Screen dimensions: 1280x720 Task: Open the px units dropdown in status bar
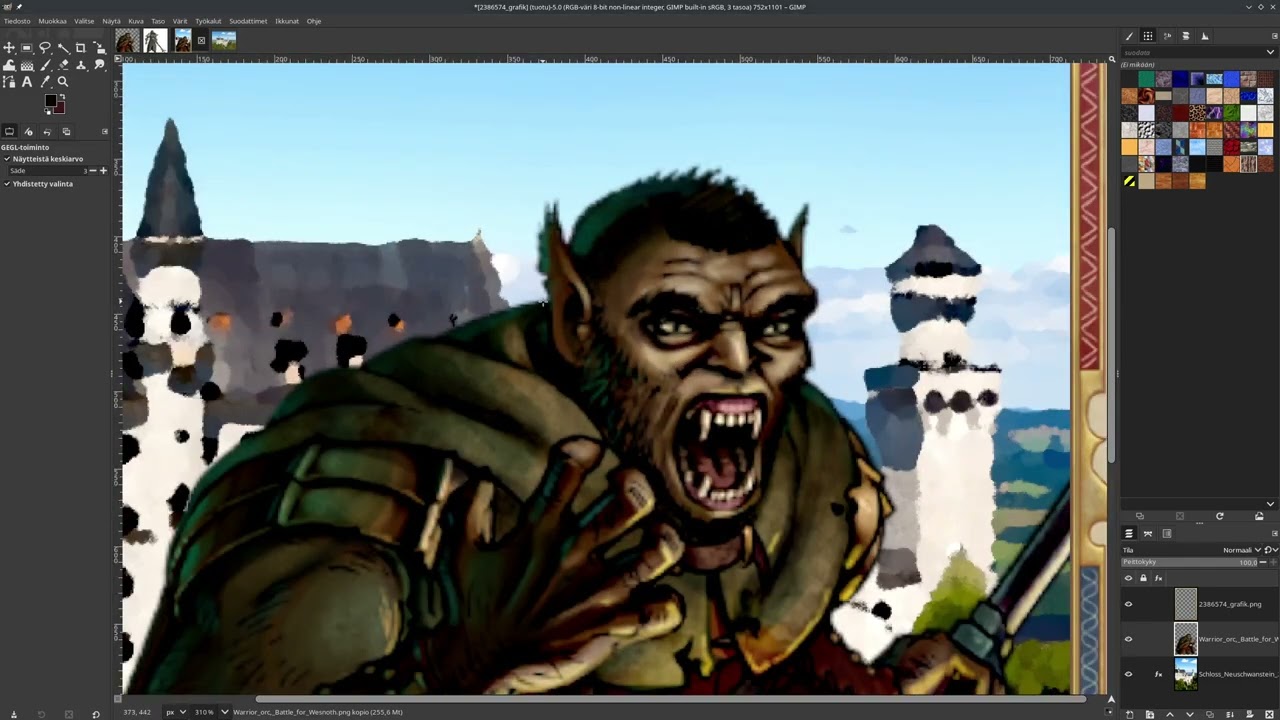[x=176, y=712]
